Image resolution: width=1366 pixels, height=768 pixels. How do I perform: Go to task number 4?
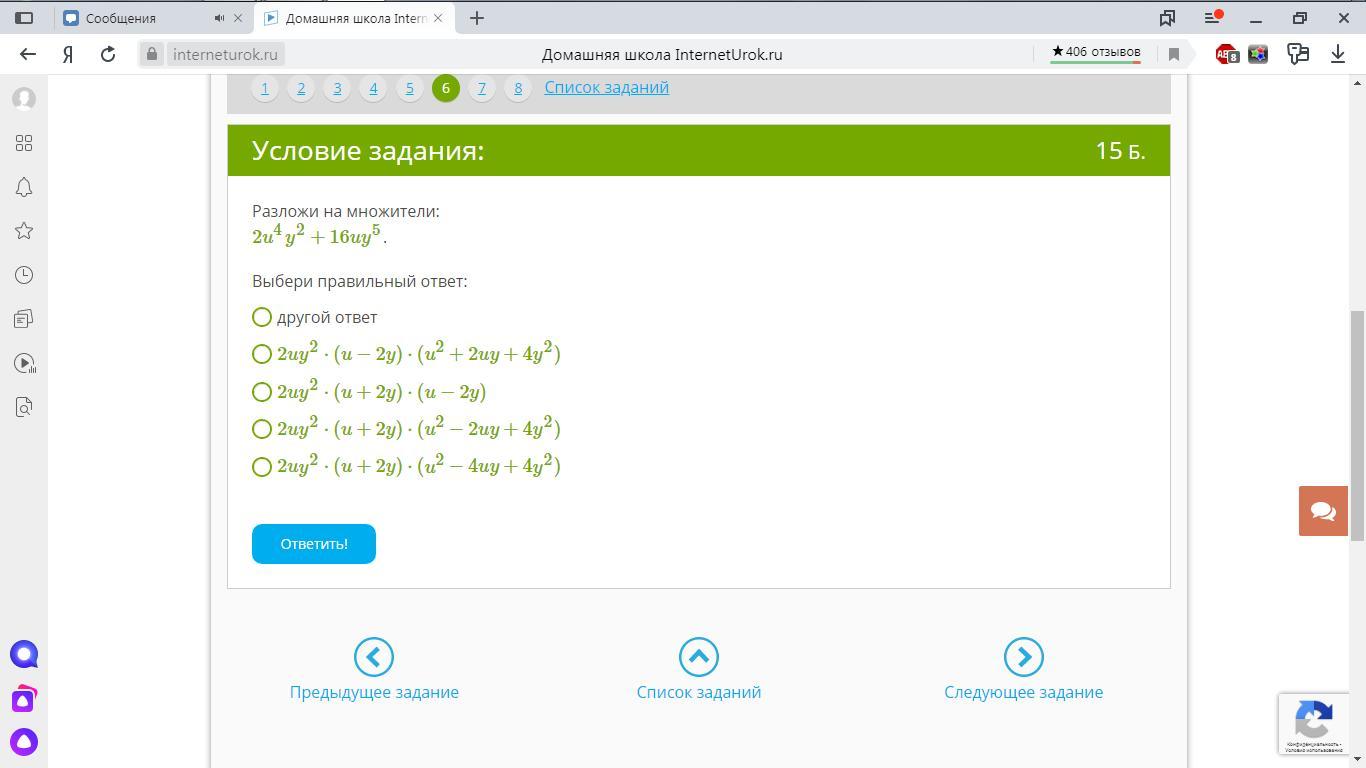(373, 88)
